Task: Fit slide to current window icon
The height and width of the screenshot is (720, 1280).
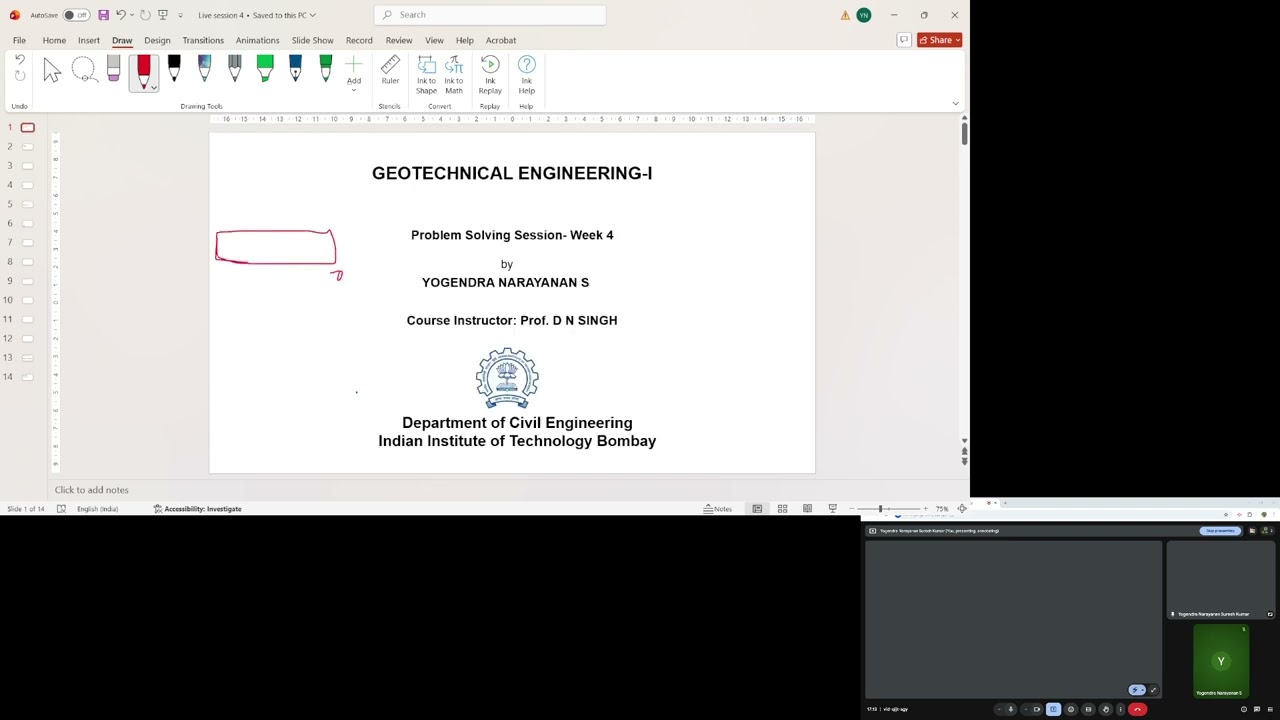Action: [962, 509]
